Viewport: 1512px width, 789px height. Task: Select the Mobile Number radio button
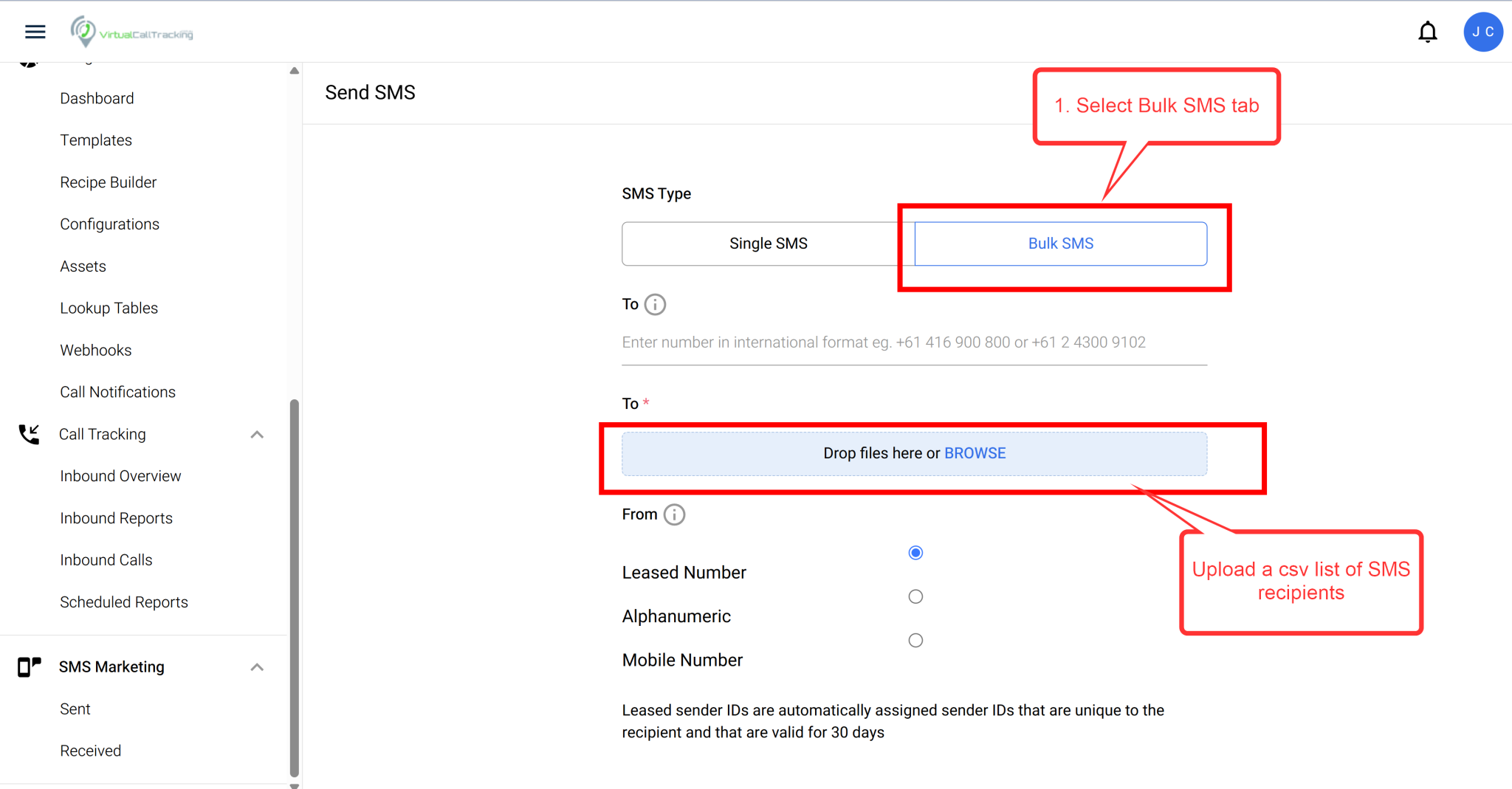[x=915, y=640]
